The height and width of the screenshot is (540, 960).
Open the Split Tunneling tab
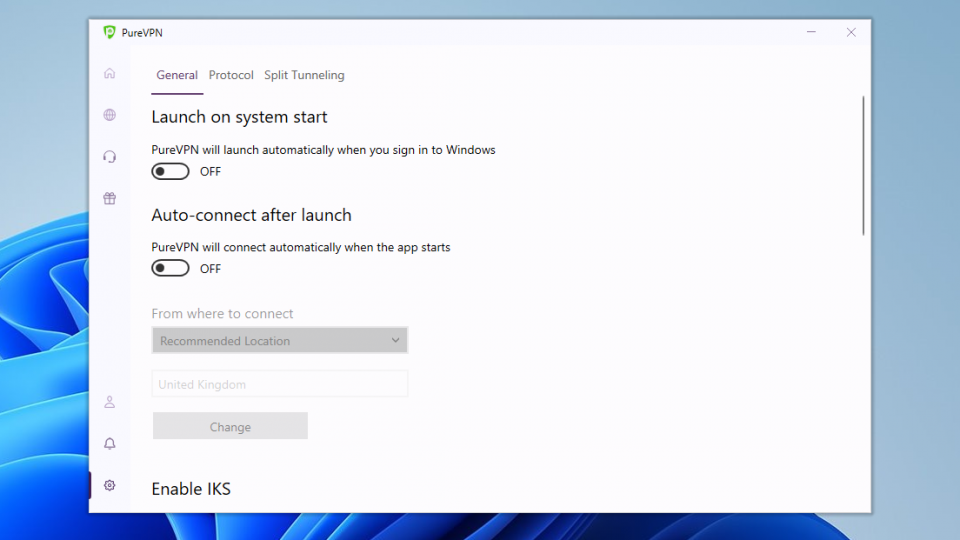[304, 75]
